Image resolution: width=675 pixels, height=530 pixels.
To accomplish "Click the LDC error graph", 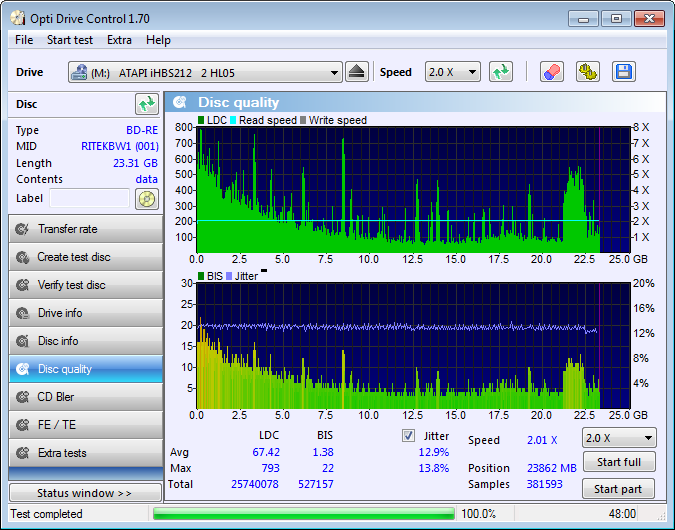I will coord(413,189).
